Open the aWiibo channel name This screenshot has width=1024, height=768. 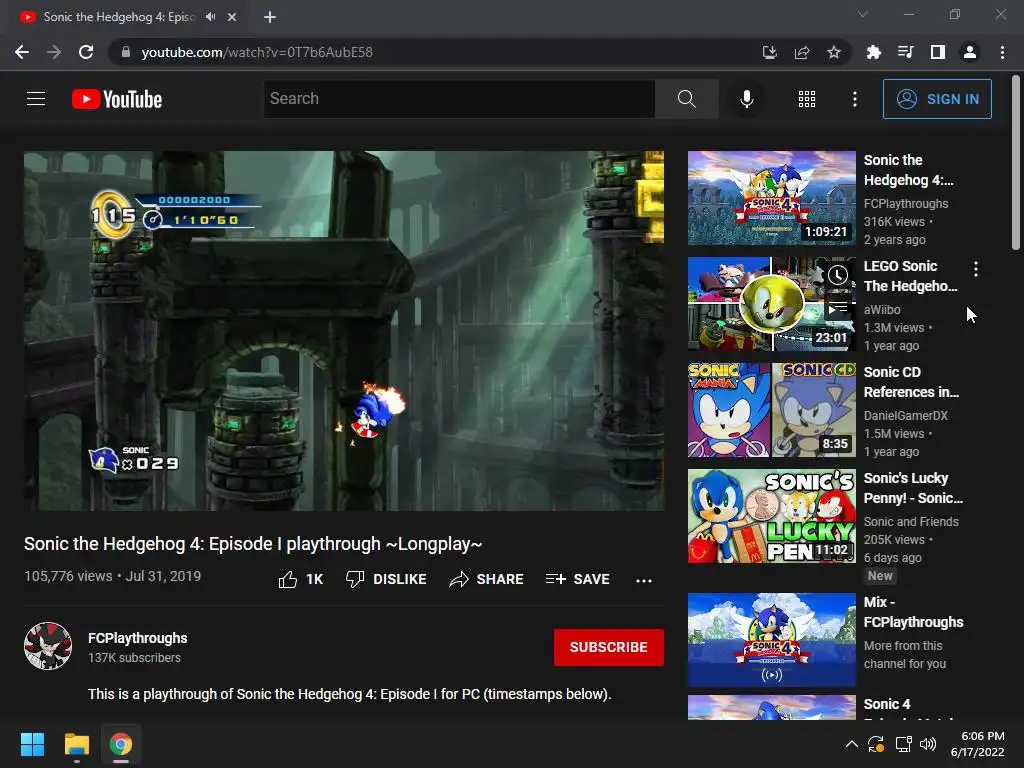coord(882,310)
